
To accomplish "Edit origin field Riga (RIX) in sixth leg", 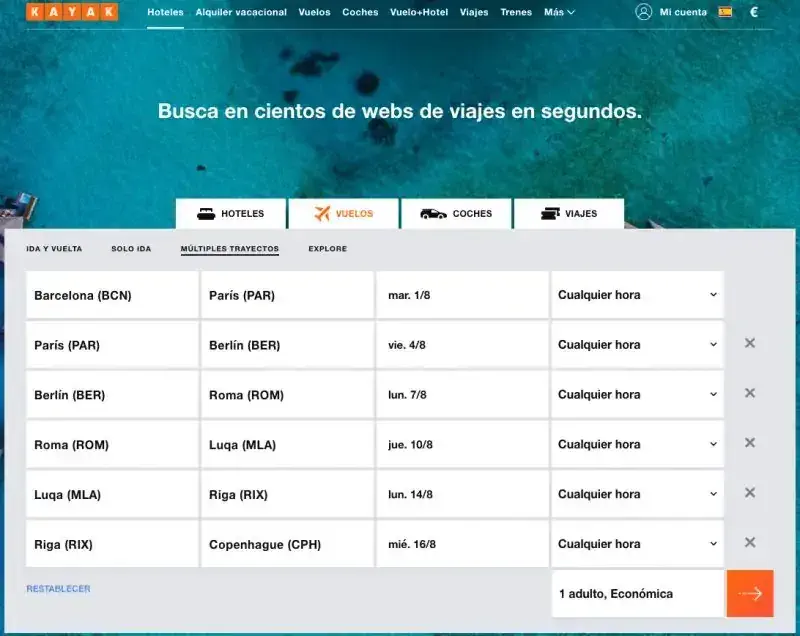I will pos(112,544).
